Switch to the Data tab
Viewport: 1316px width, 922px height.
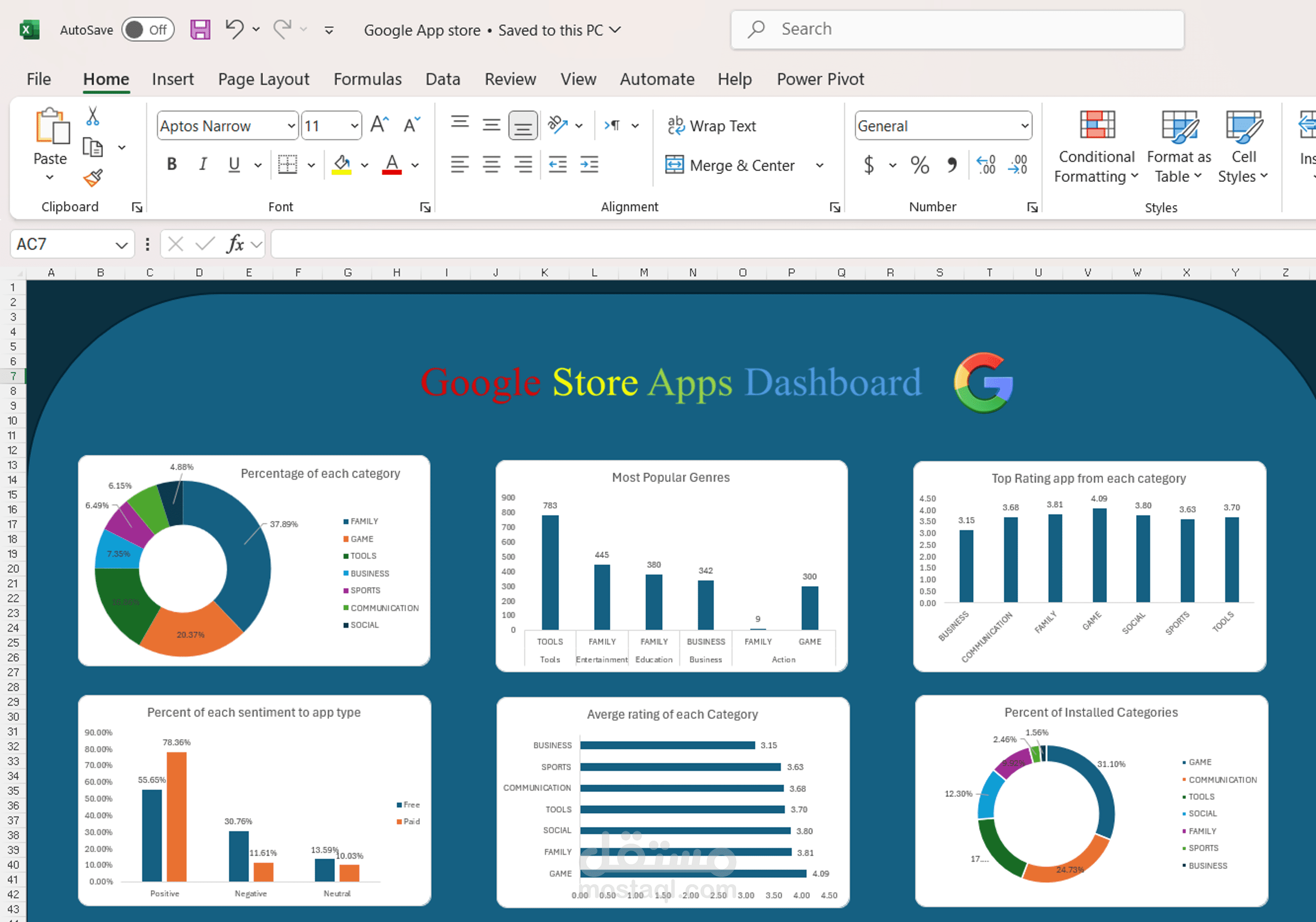tap(442, 79)
